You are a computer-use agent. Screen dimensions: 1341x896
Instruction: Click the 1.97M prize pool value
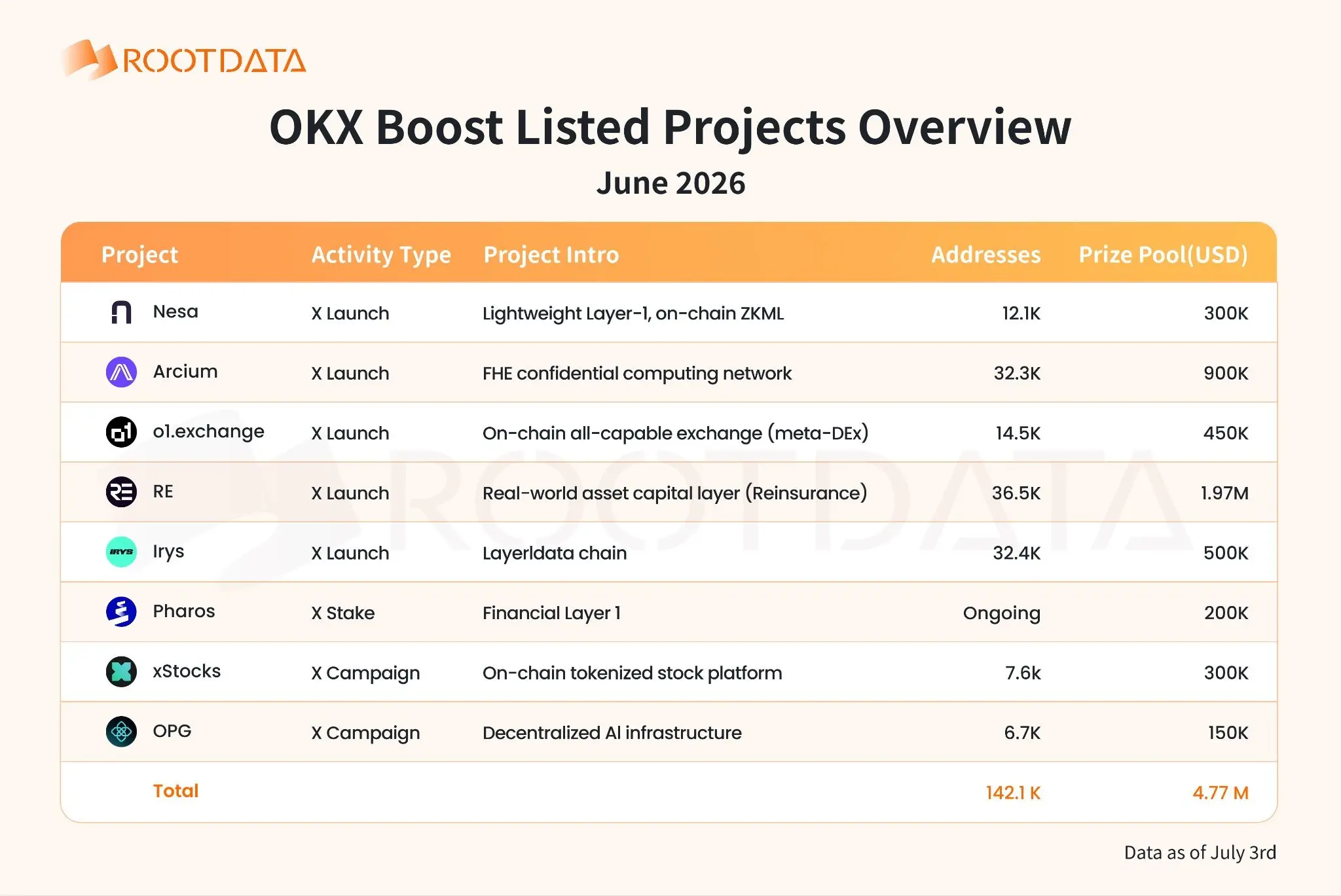(1224, 493)
